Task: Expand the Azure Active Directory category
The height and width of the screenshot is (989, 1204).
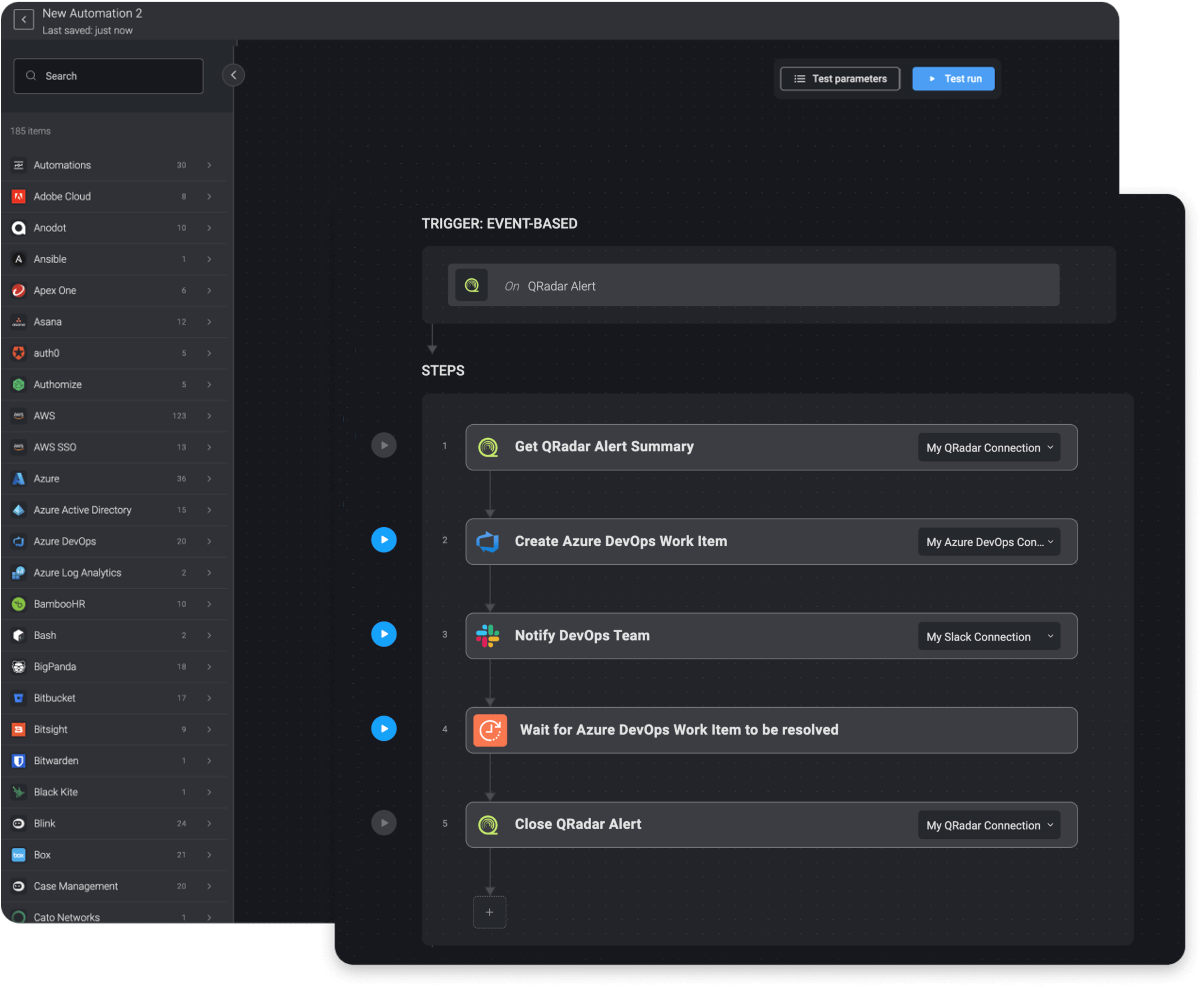Action: point(209,510)
